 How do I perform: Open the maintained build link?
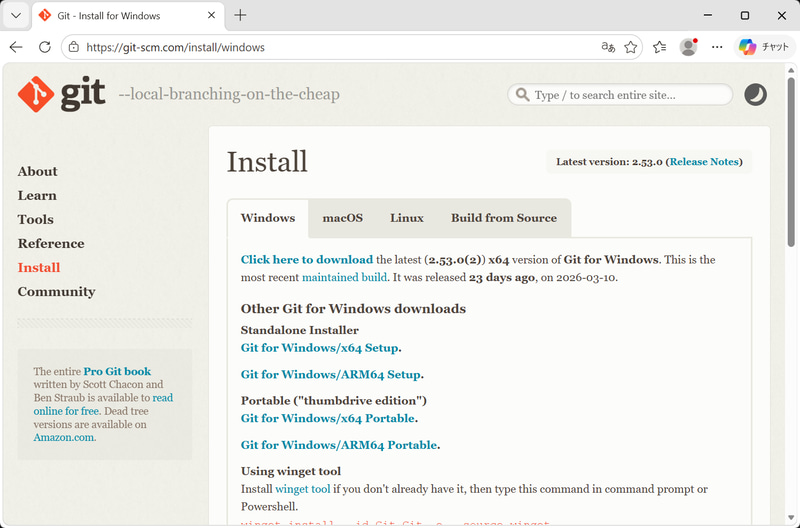(x=344, y=278)
